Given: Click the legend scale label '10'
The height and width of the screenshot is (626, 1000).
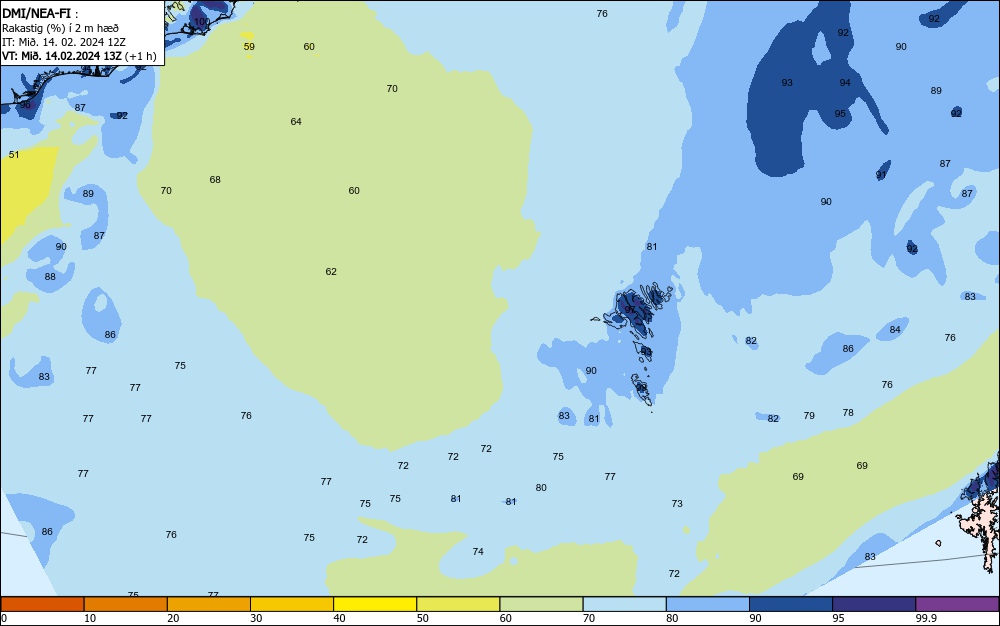Looking at the screenshot, I should coord(90,618).
